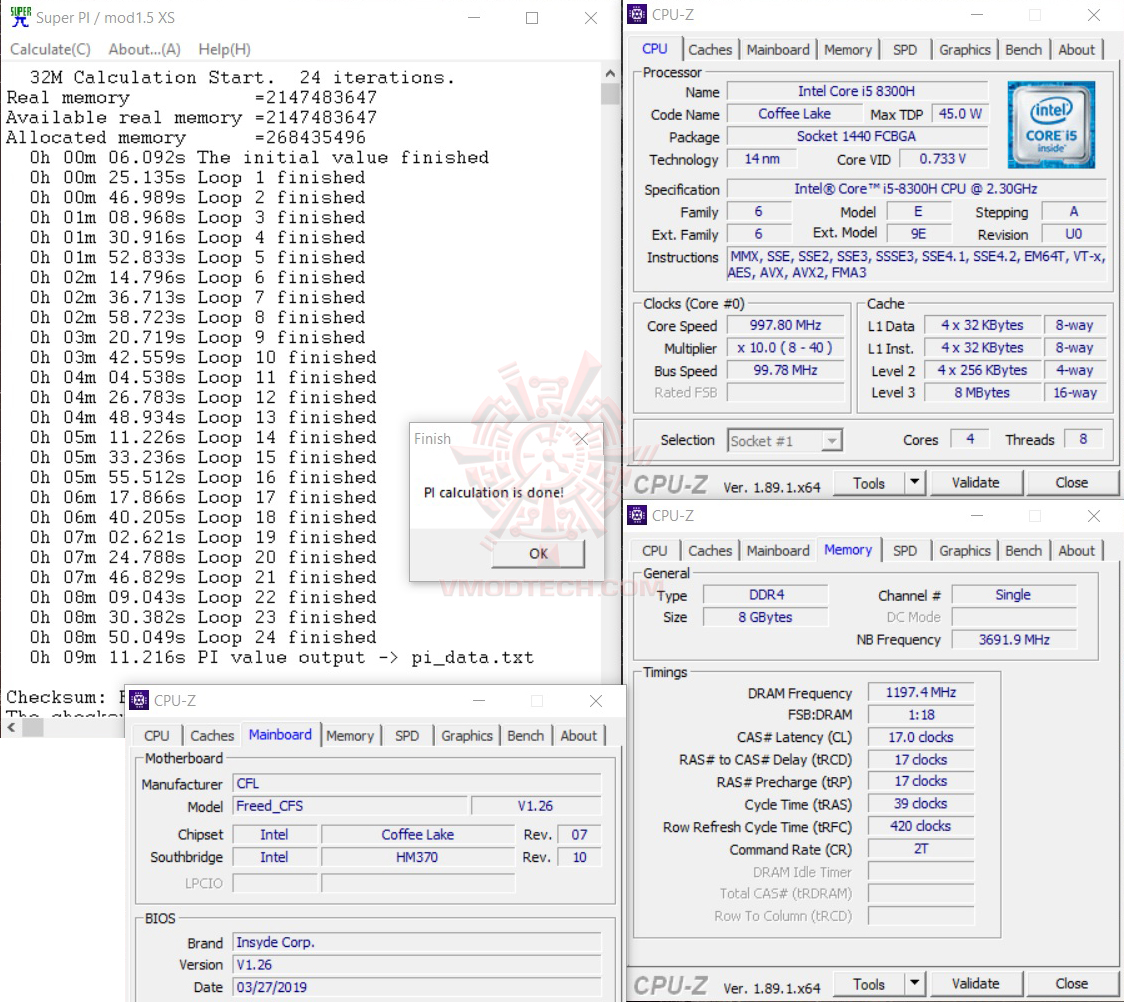Select Caches tab in the Mainboard CPU-Z window
The height and width of the screenshot is (1002, 1124).
click(x=211, y=735)
